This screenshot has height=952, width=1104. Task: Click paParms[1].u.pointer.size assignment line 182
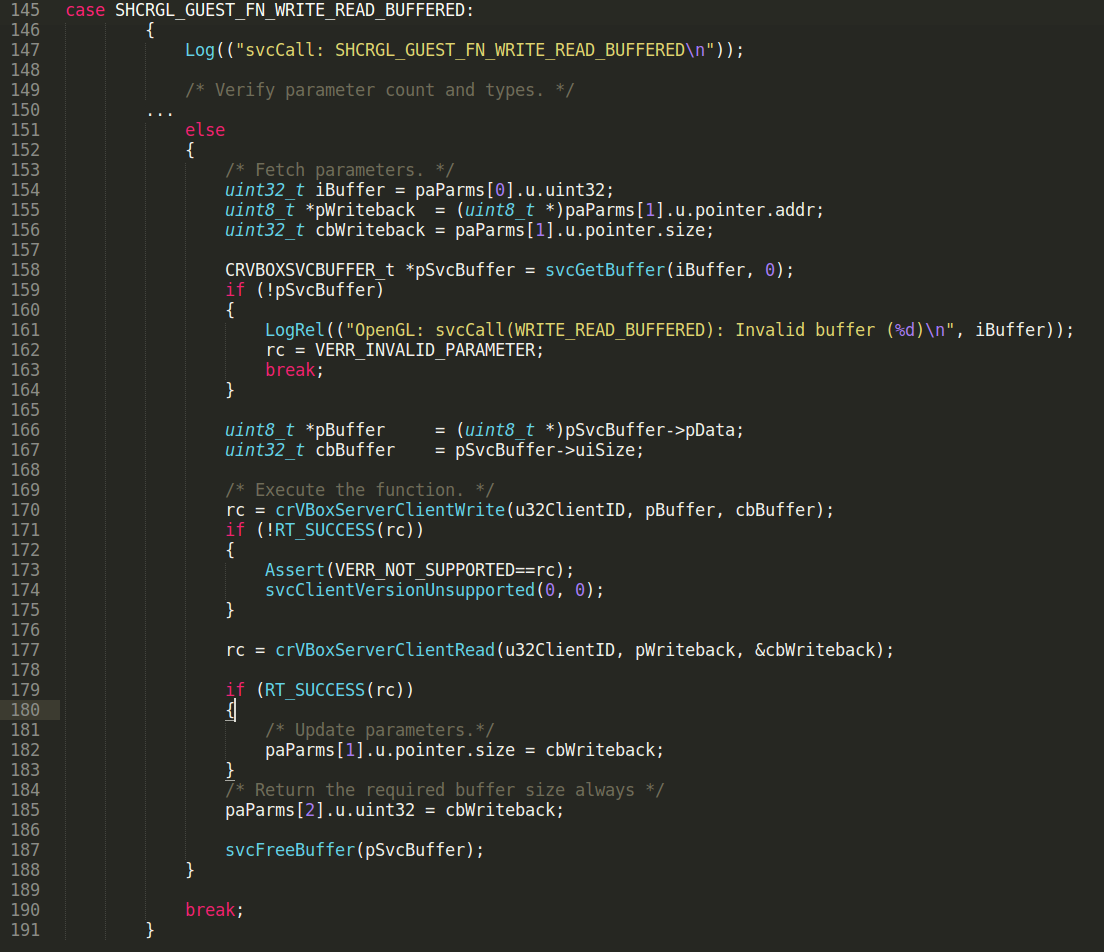coord(464,750)
